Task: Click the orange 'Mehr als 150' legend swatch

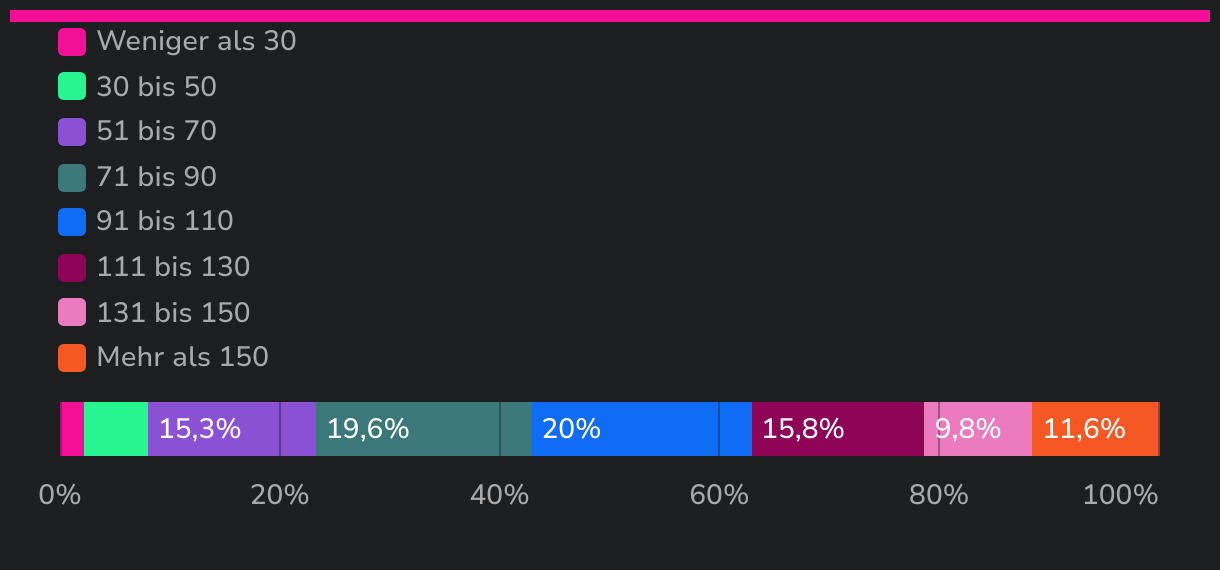Action: pos(72,358)
